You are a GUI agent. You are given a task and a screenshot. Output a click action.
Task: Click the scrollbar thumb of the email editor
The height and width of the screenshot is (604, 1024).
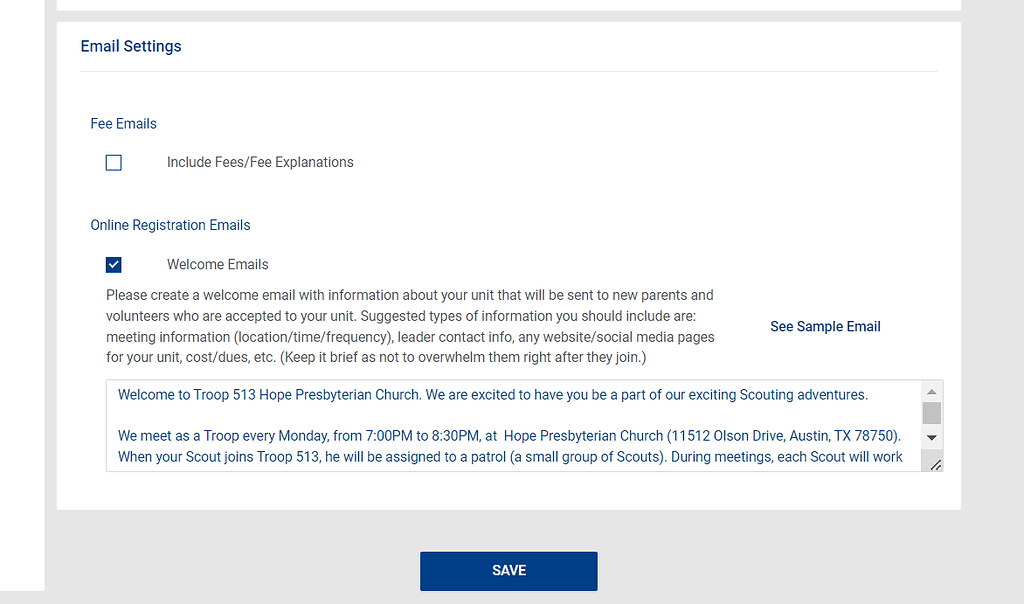tap(932, 412)
